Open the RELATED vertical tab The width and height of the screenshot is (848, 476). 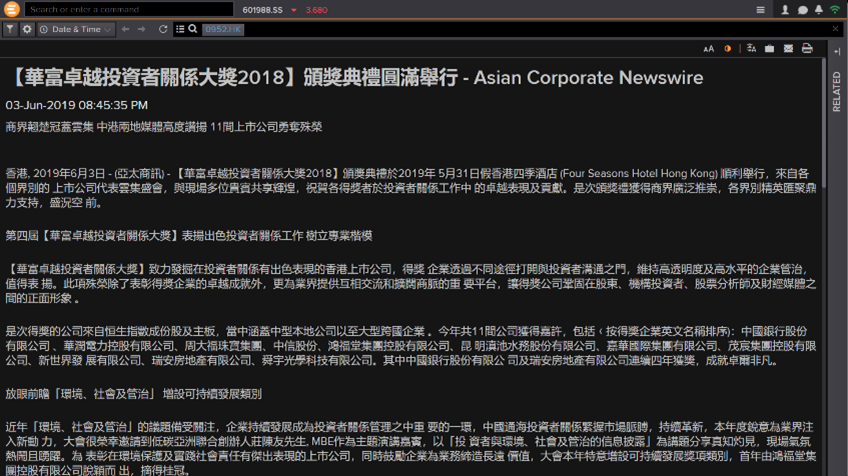point(837,92)
